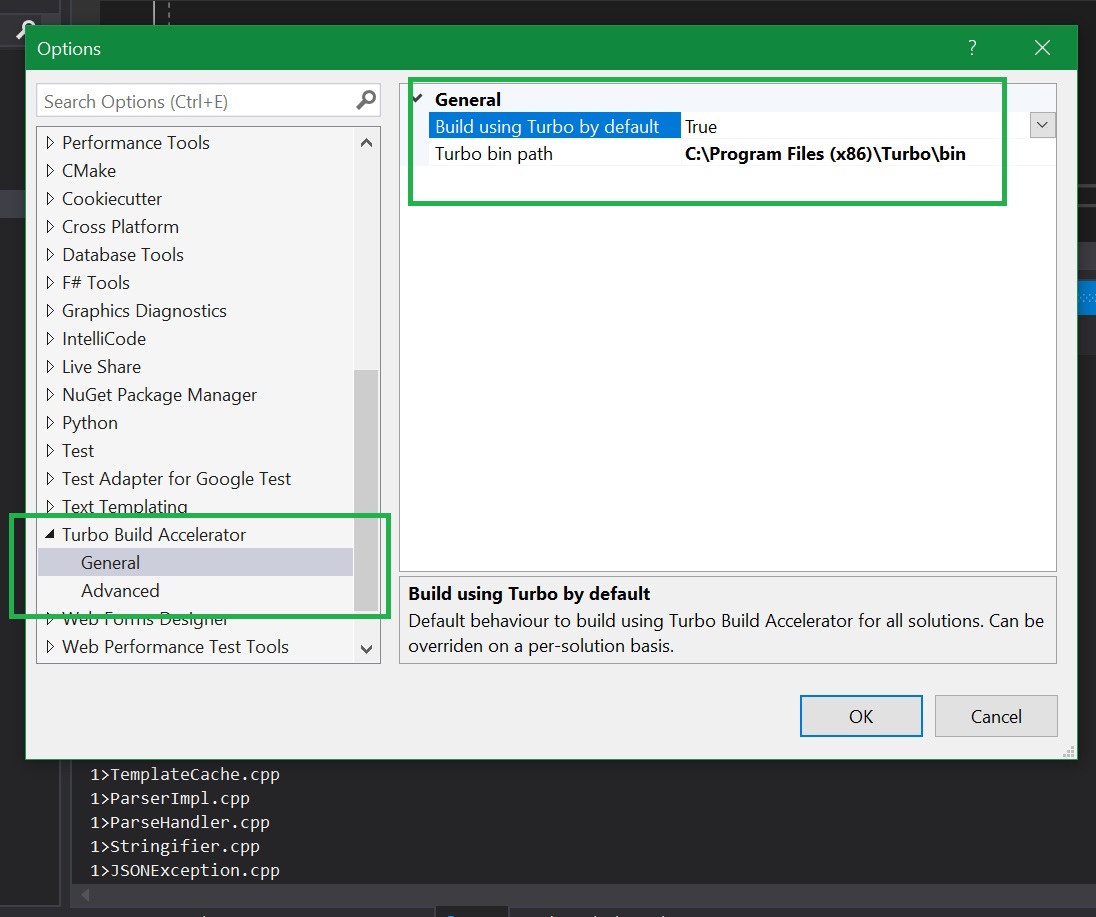Viewport: 1096px width, 917px height.
Task: Expand the Python options node
Action: (50, 423)
